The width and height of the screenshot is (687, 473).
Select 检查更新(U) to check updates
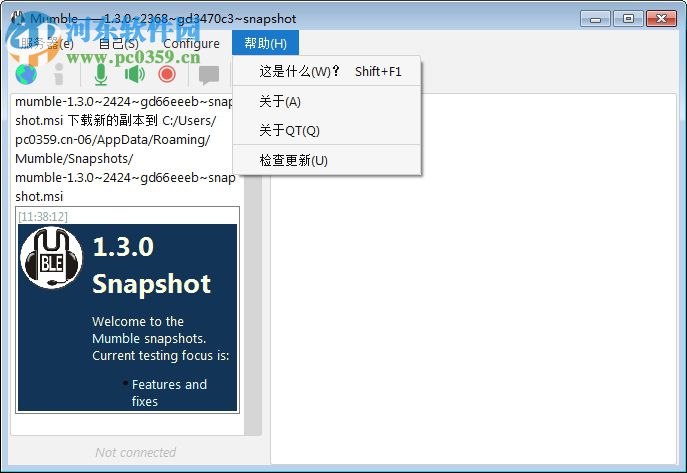326,160
